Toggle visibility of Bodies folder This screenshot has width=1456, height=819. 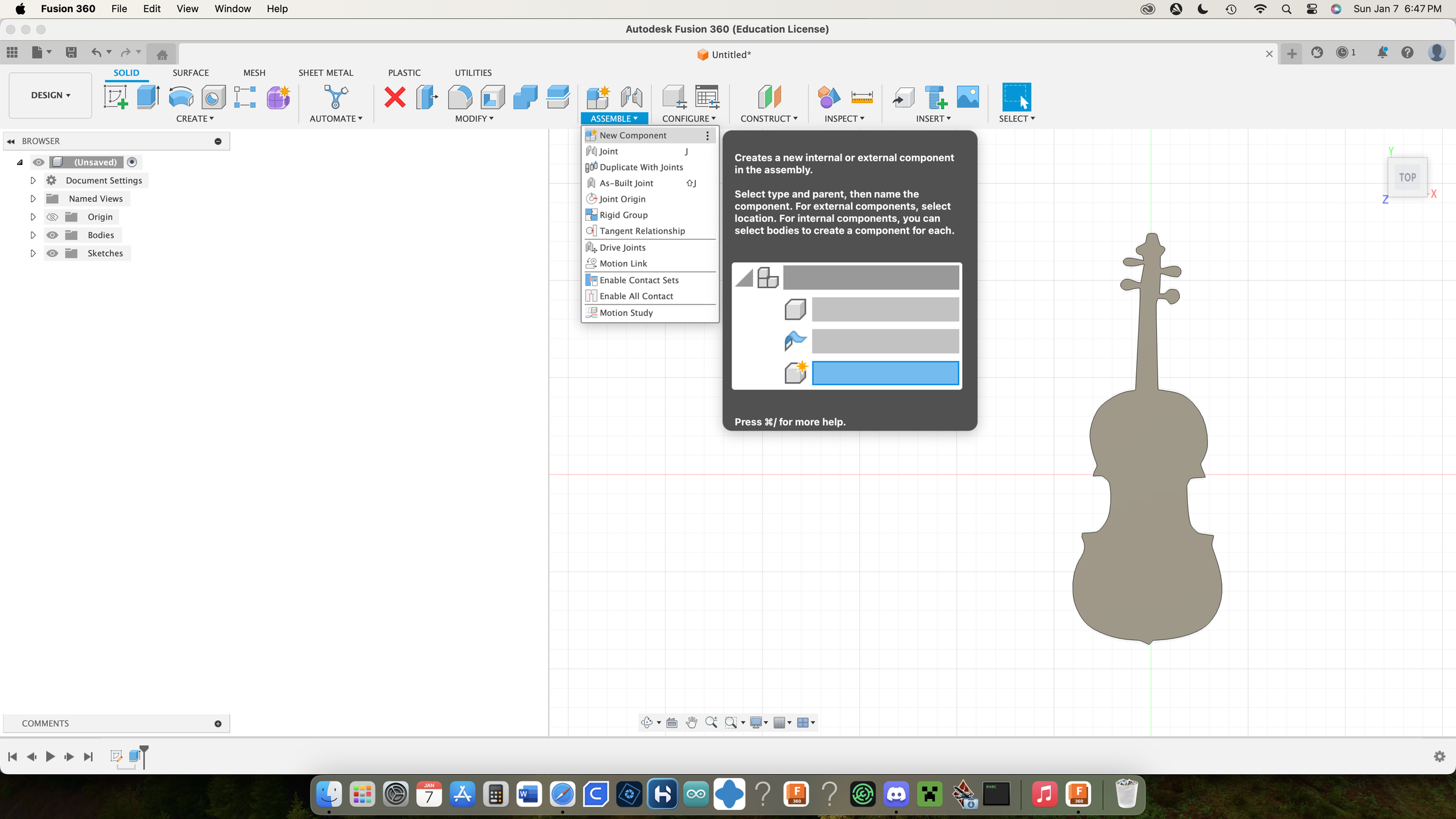click(53, 235)
